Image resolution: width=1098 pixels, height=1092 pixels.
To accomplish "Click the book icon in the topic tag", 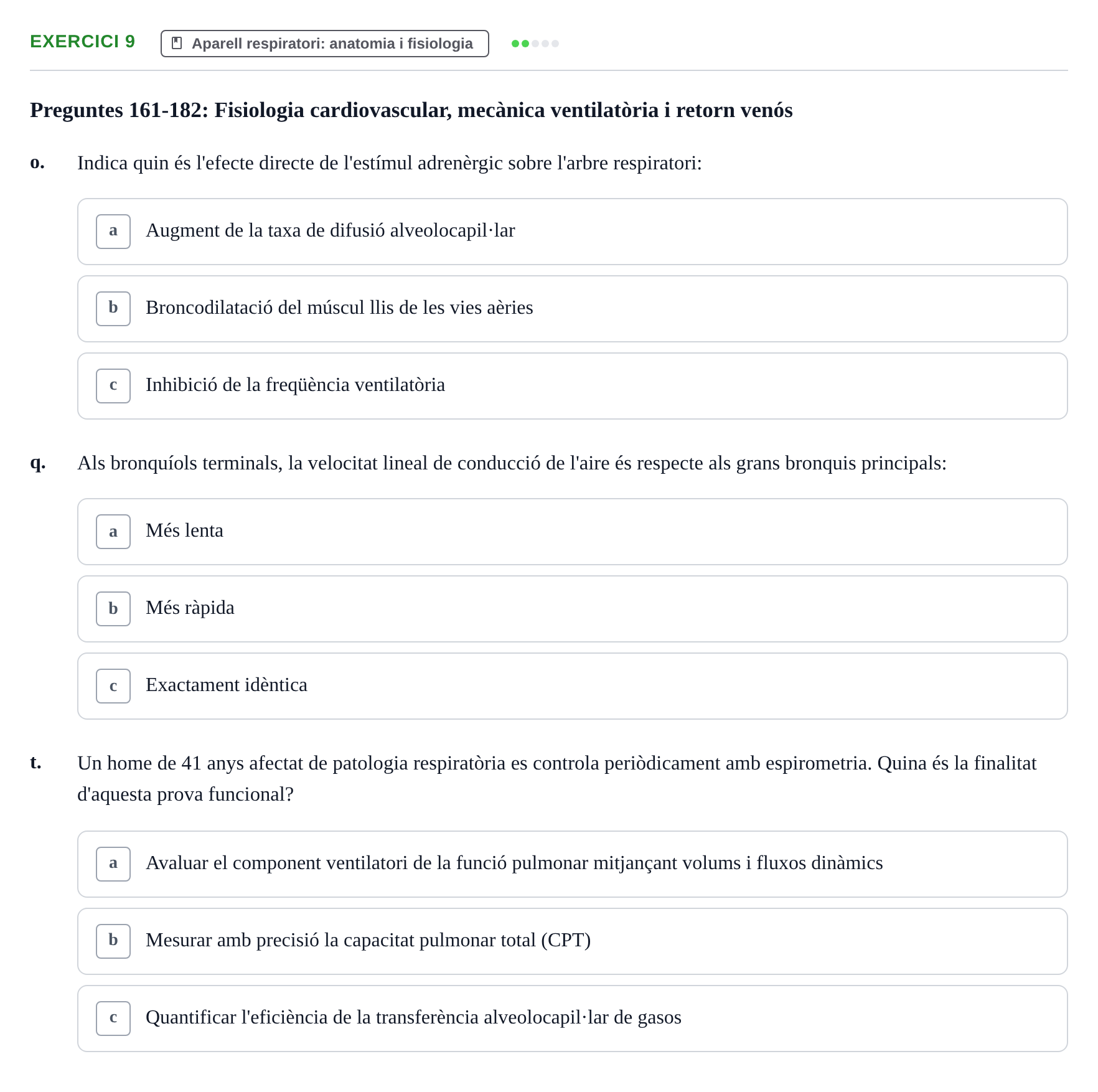I will [x=177, y=43].
